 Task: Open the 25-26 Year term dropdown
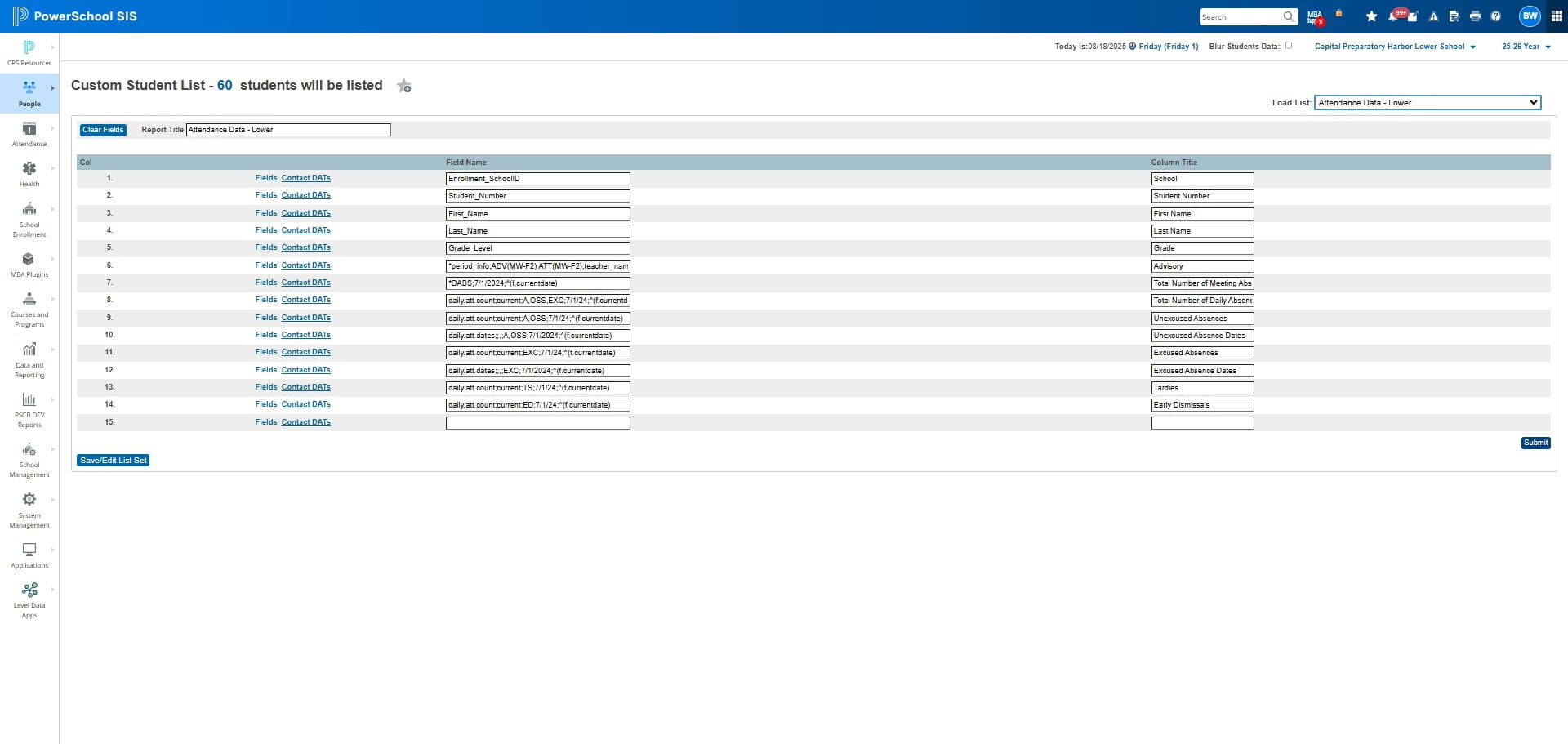[1526, 47]
